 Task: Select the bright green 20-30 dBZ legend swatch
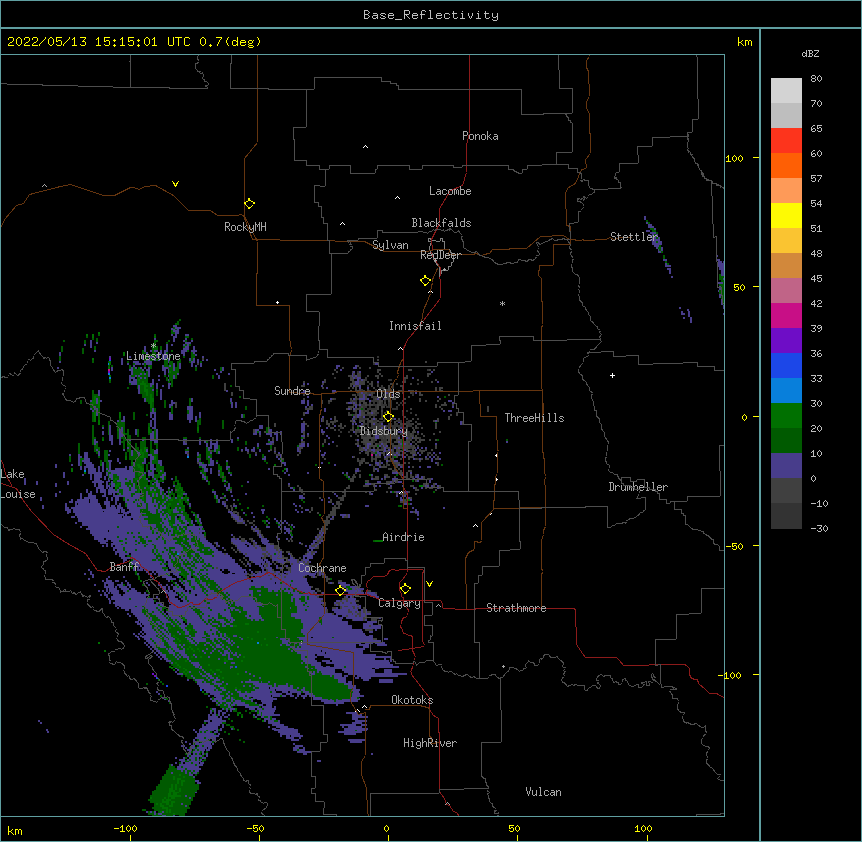[x=786, y=416]
